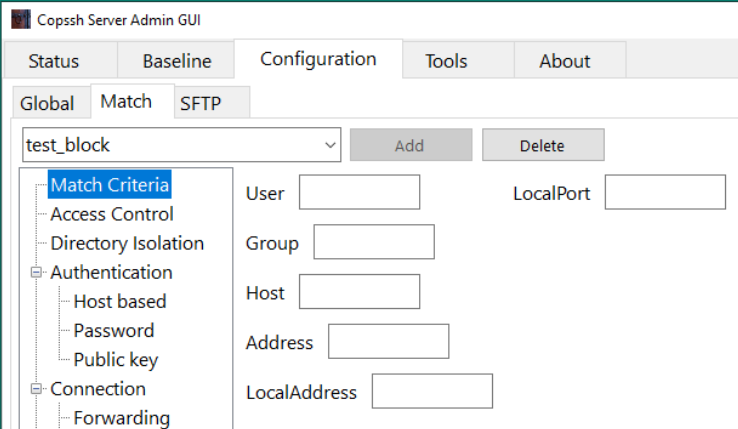738x429 pixels.
Task: Switch to the SFTP sub-tab
Action: point(203,103)
